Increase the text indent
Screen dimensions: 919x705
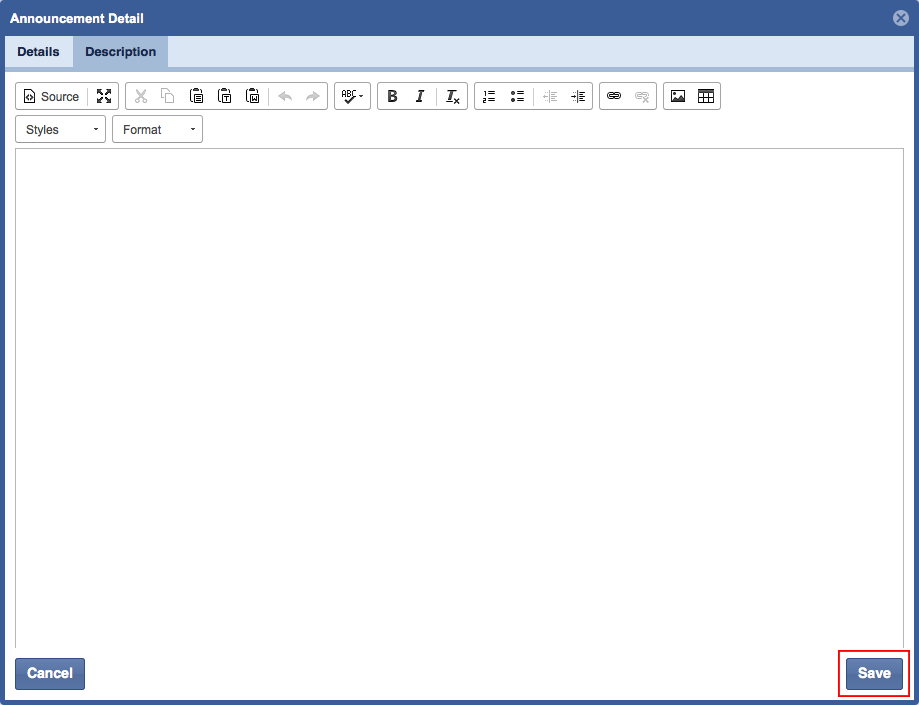pyautogui.click(x=578, y=97)
